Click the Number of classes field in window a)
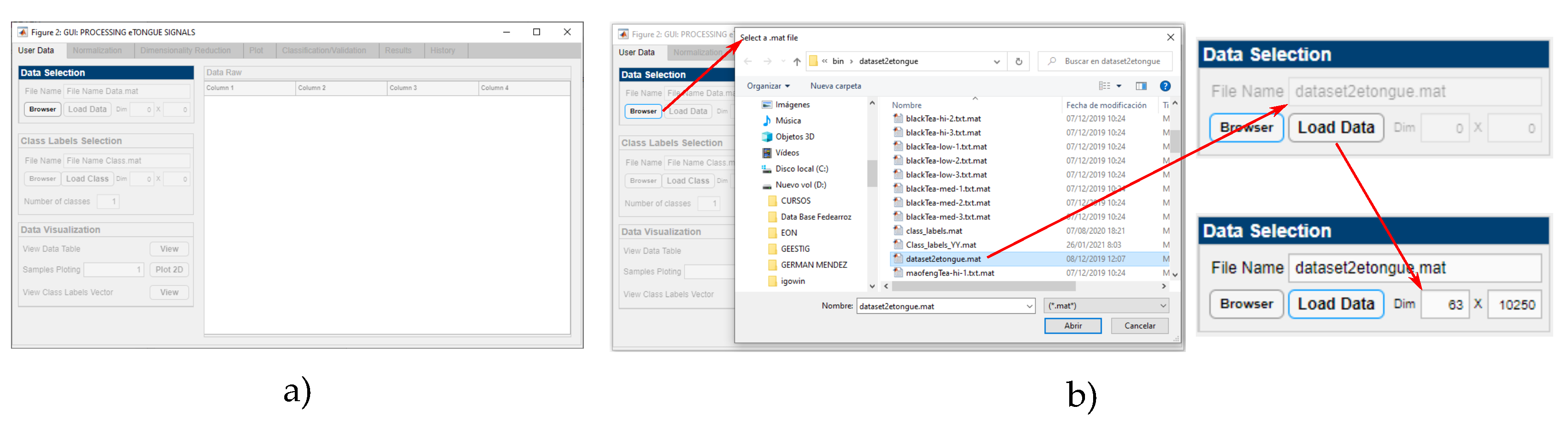This screenshot has height=426, width=1568. [x=108, y=202]
